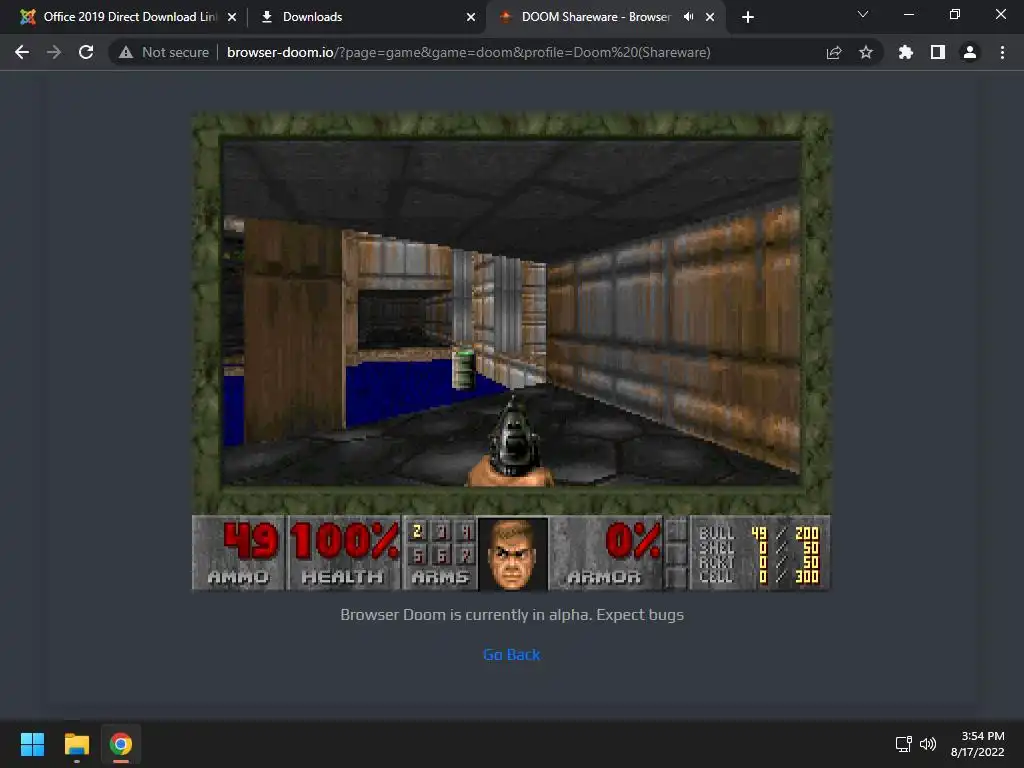This screenshot has height=768, width=1024.
Task: Open Chrome three-dot menu
Action: coord(1002,52)
